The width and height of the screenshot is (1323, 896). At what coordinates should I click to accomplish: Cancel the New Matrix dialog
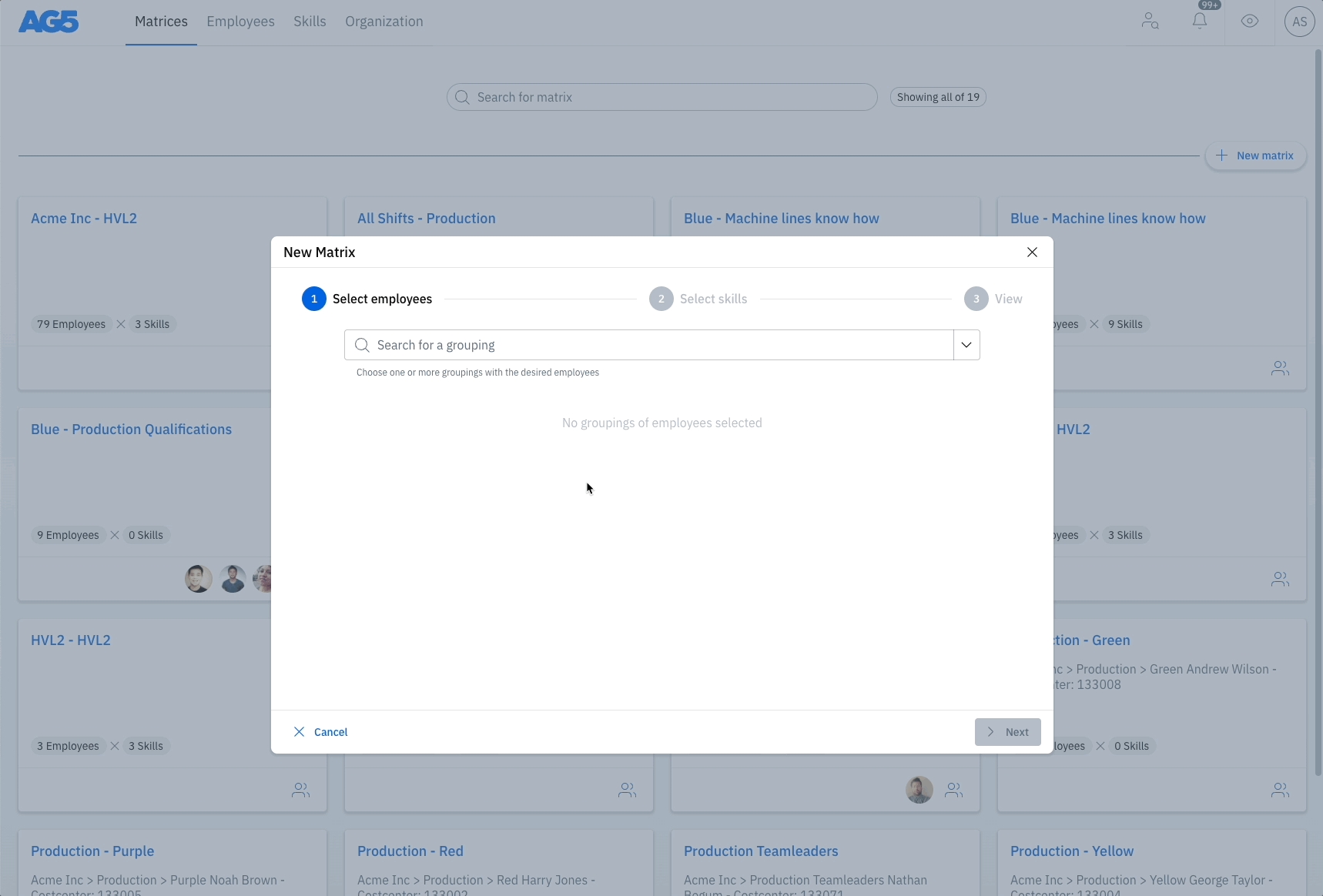pos(321,732)
